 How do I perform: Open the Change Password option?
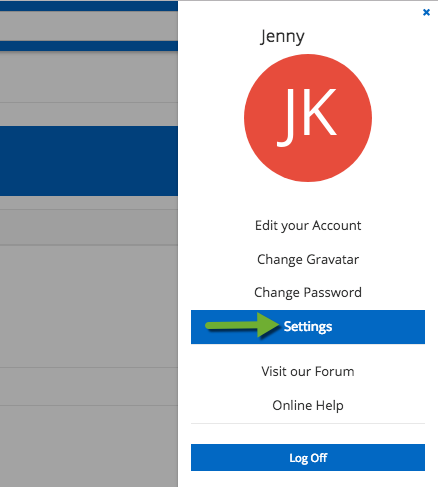(308, 292)
